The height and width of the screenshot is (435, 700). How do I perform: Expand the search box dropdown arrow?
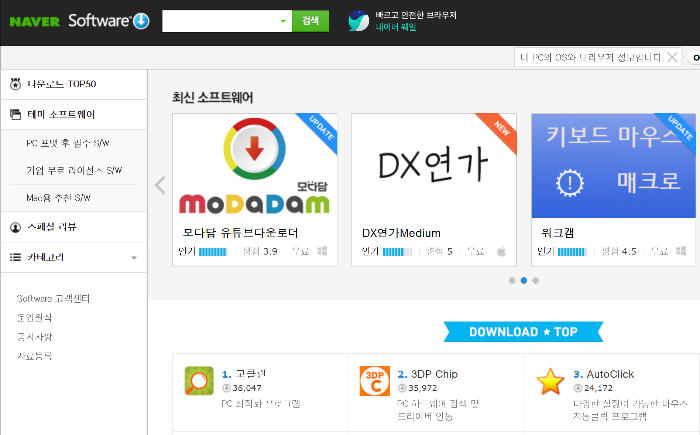[x=283, y=21]
